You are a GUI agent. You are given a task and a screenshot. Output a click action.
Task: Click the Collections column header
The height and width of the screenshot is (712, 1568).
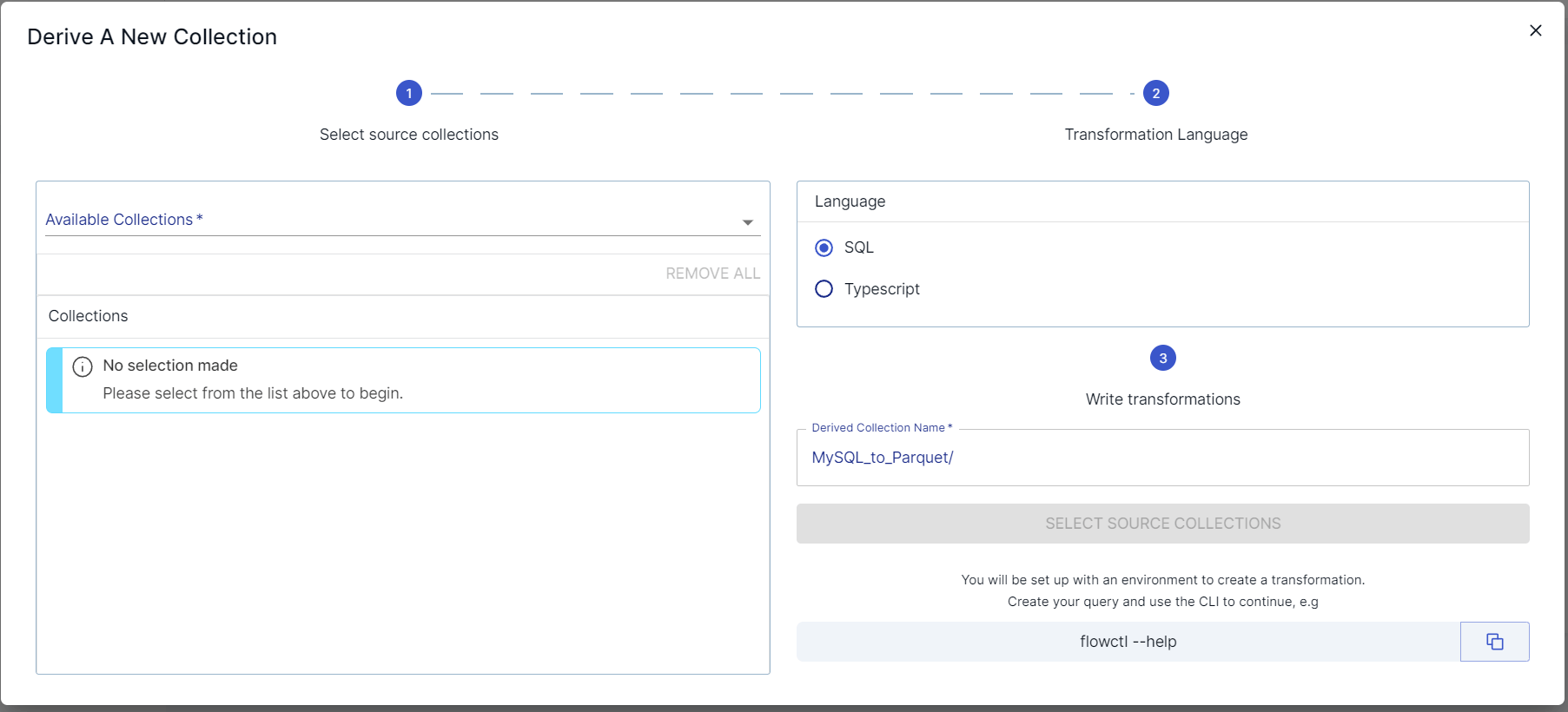pyautogui.click(x=88, y=316)
